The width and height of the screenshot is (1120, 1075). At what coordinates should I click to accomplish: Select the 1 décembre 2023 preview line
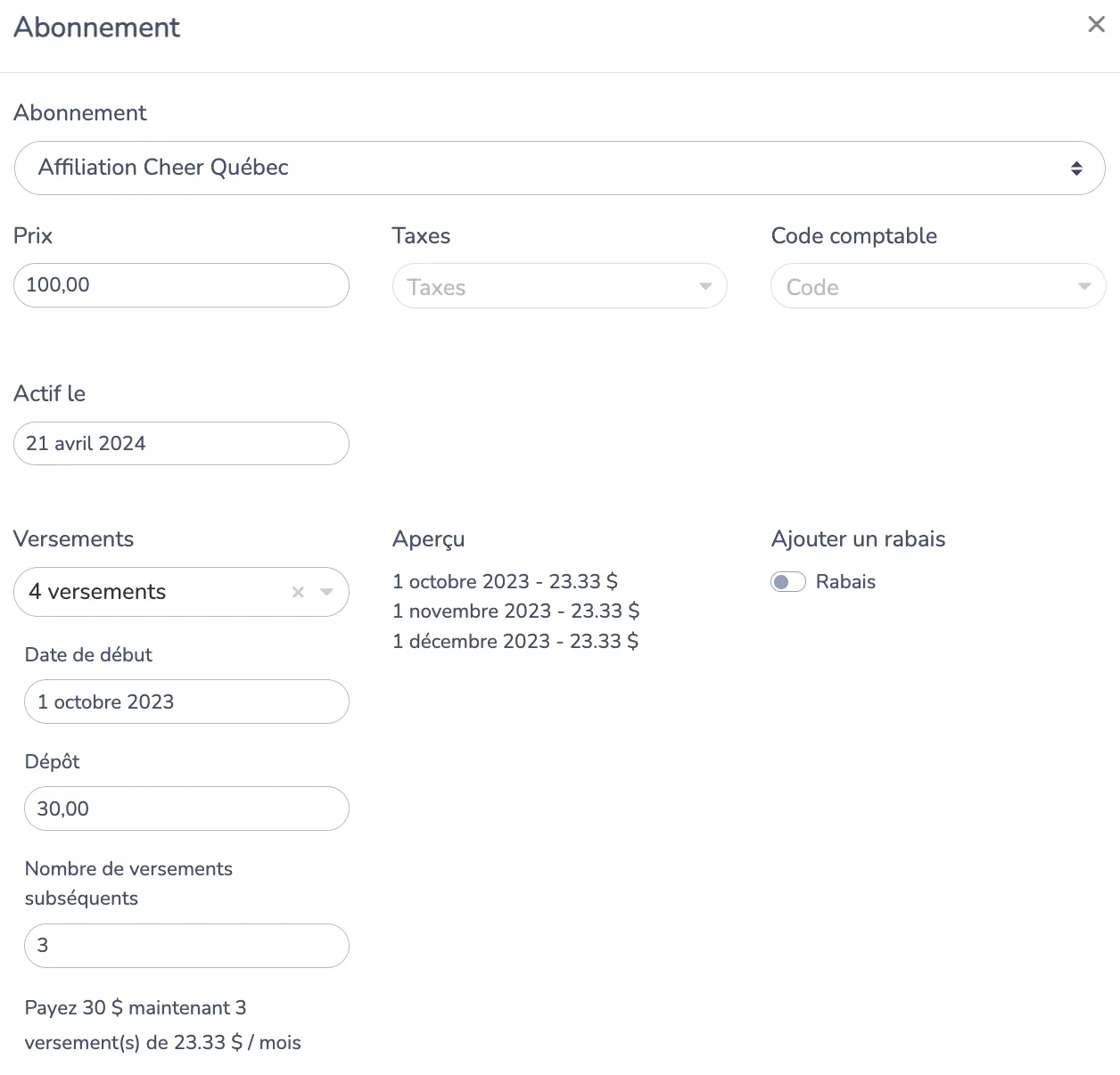515,641
